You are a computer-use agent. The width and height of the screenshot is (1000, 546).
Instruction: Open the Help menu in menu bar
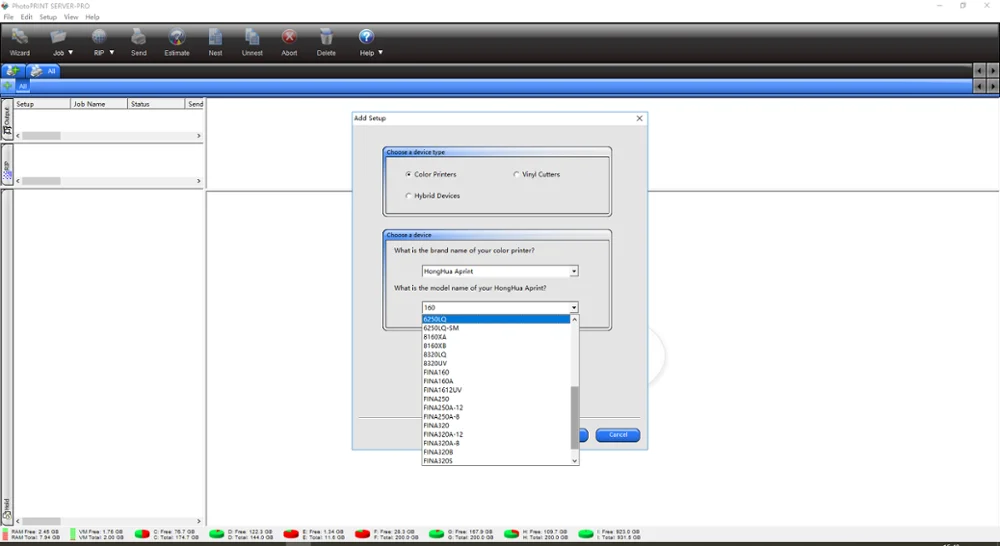tap(92, 17)
